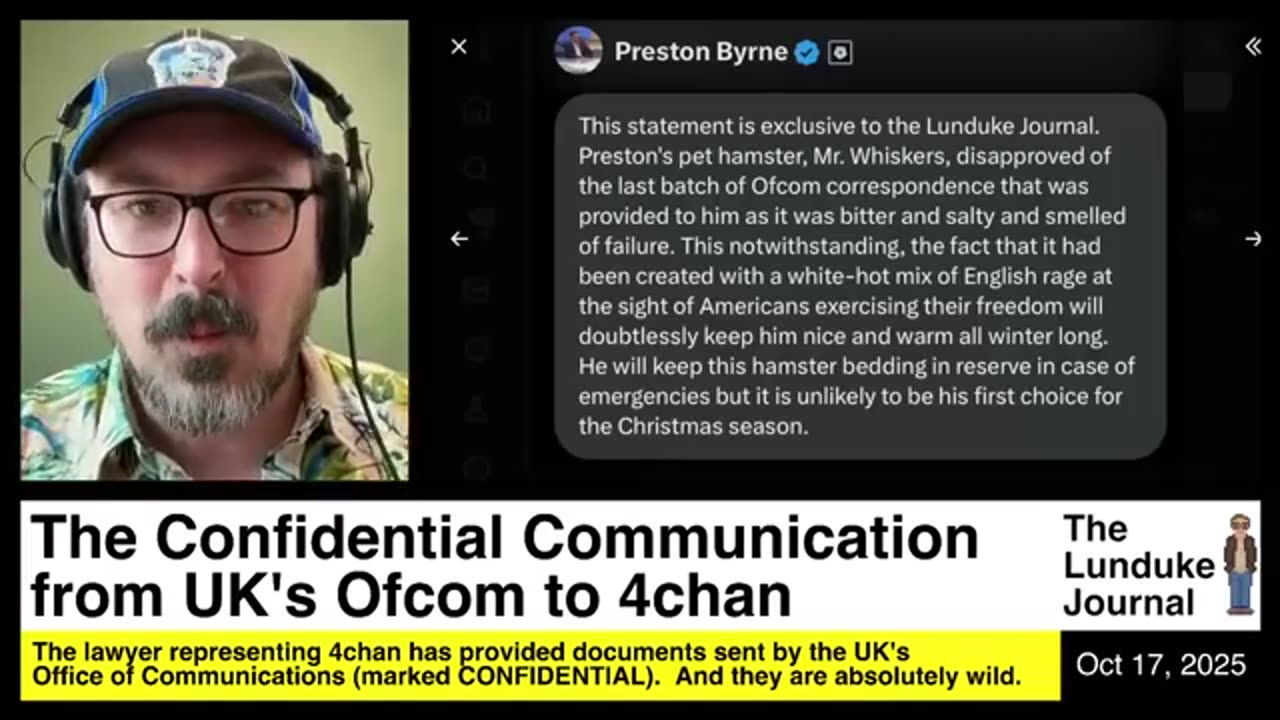Click the dimmed Profile sidebar icon
The height and width of the screenshot is (720, 1280).
click(x=476, y=408)
